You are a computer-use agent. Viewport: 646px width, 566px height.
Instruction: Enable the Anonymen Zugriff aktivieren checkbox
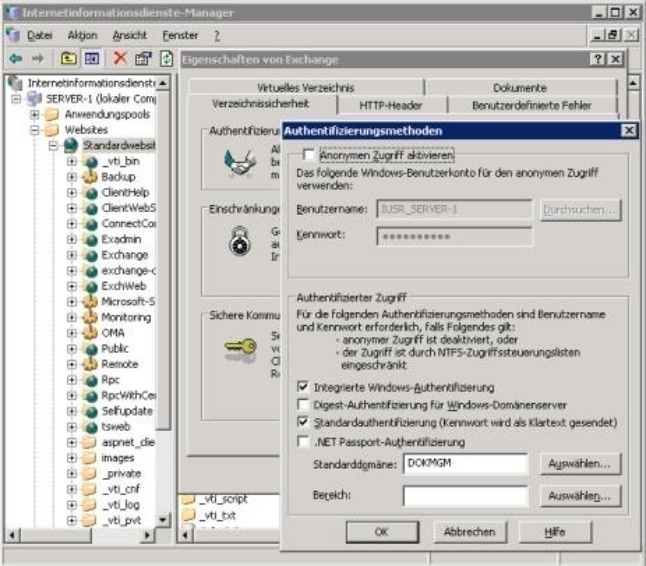308,155
